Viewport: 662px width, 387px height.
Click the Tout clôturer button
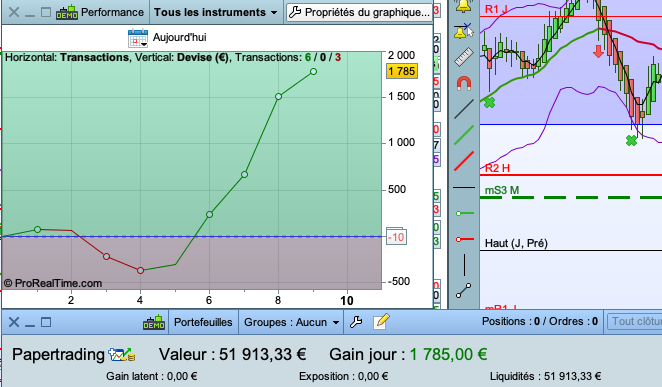tap(635, 322)
